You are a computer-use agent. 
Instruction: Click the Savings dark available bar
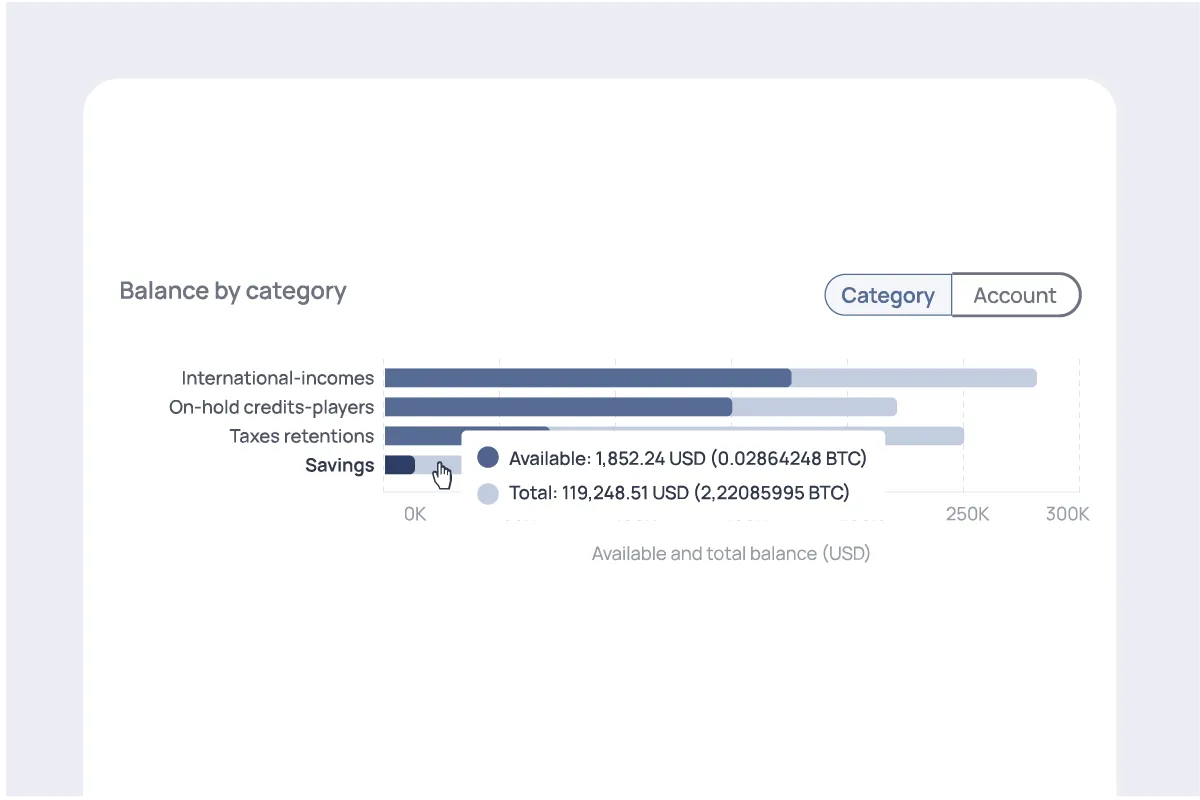[399, 465]
